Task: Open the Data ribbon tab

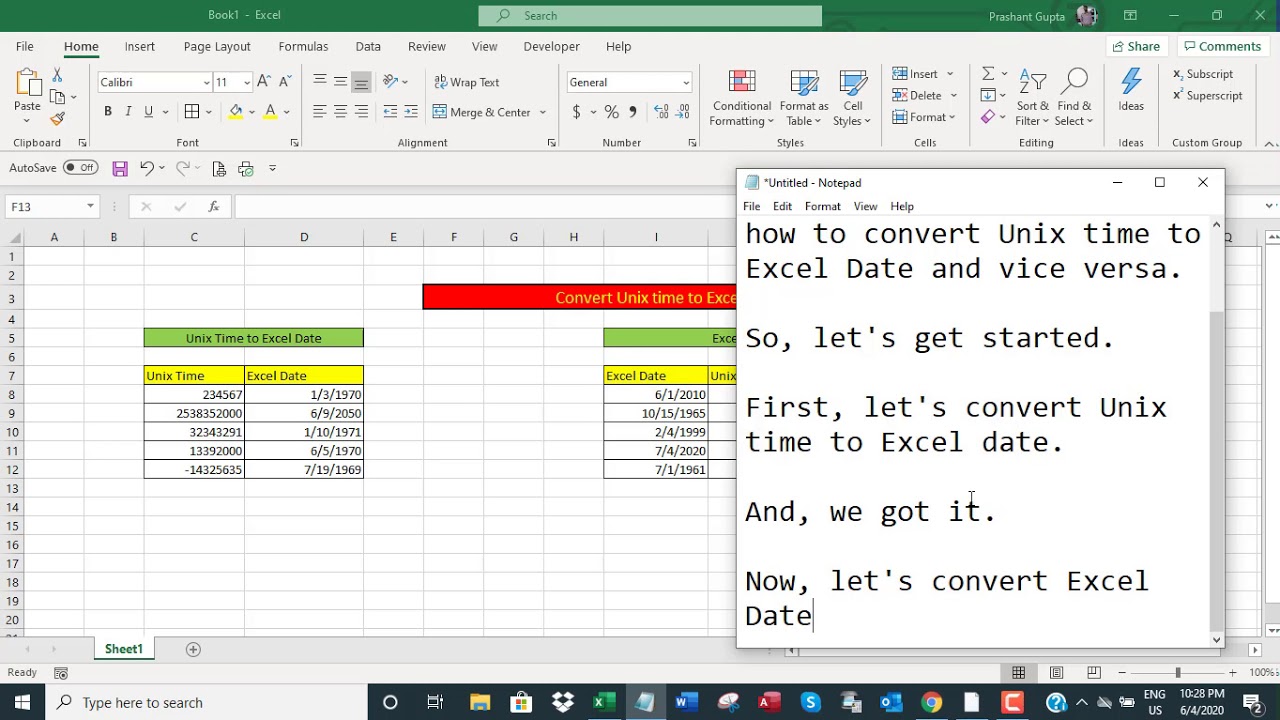Action: click(x=368, y=46)
